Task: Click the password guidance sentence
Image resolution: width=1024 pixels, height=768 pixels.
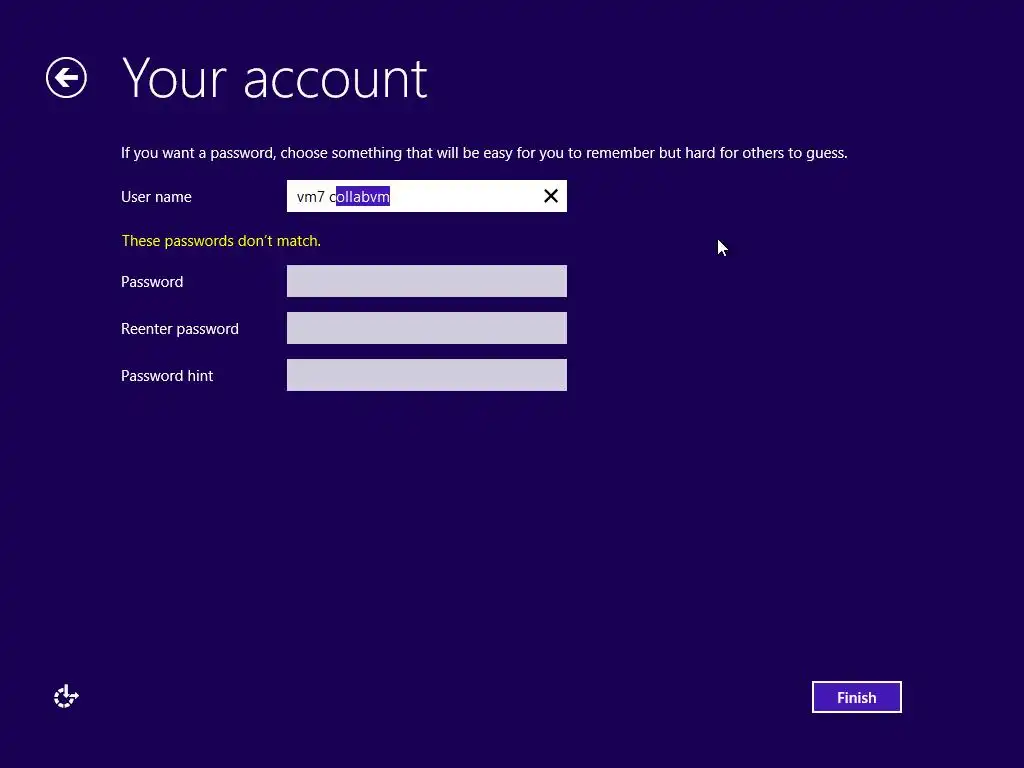Action: pyautogui.click(x=484, y=153)
